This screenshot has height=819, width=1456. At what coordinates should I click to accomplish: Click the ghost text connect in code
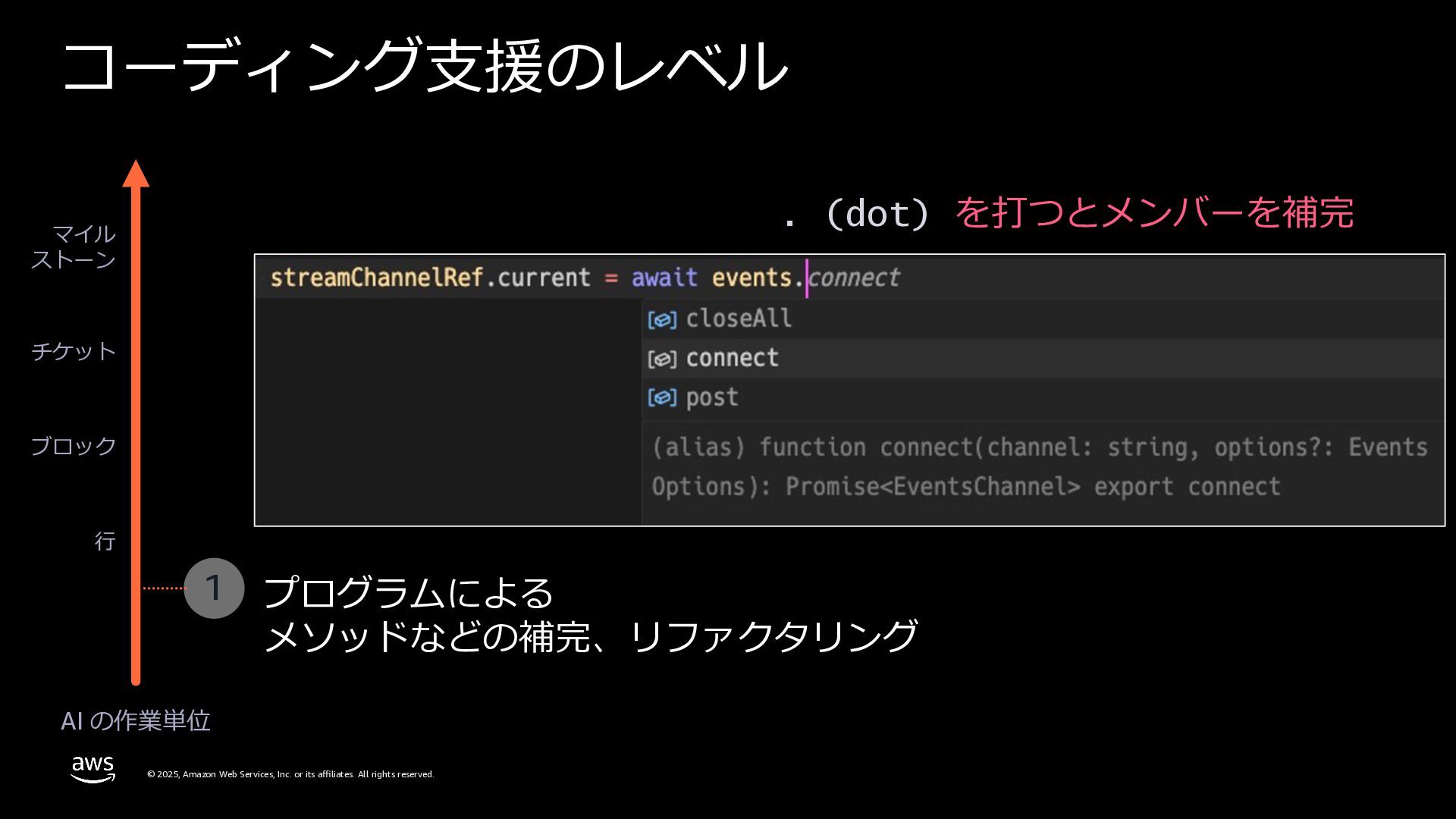(855, 278)
